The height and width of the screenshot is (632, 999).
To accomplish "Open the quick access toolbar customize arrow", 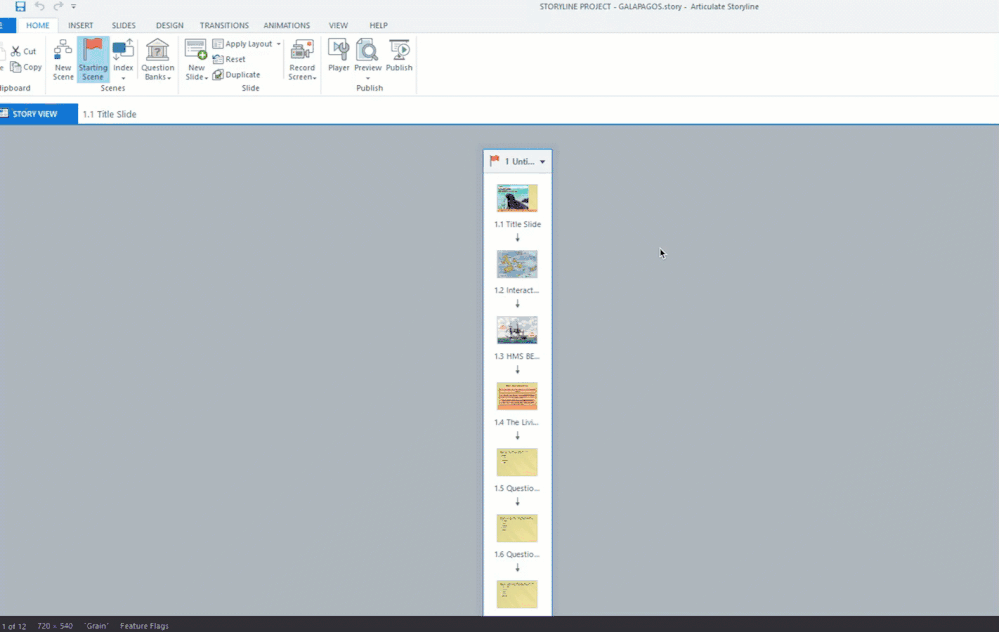I will coord(73,6).
